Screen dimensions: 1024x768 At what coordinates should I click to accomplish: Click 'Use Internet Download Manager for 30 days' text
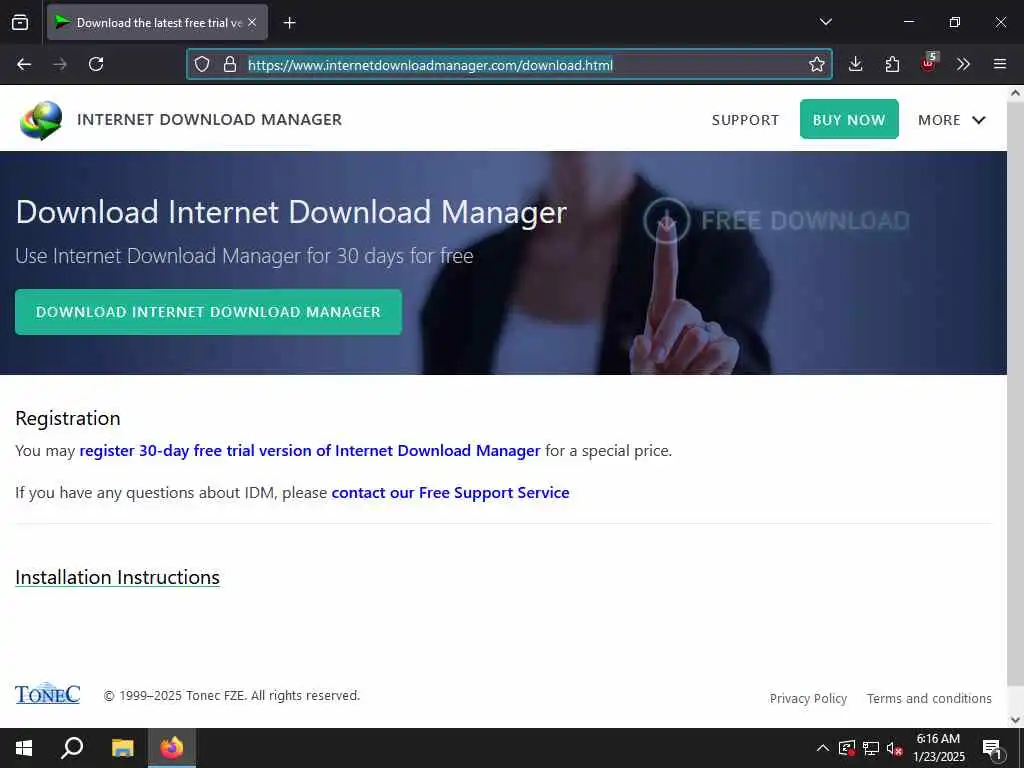(x=244, y=256)
